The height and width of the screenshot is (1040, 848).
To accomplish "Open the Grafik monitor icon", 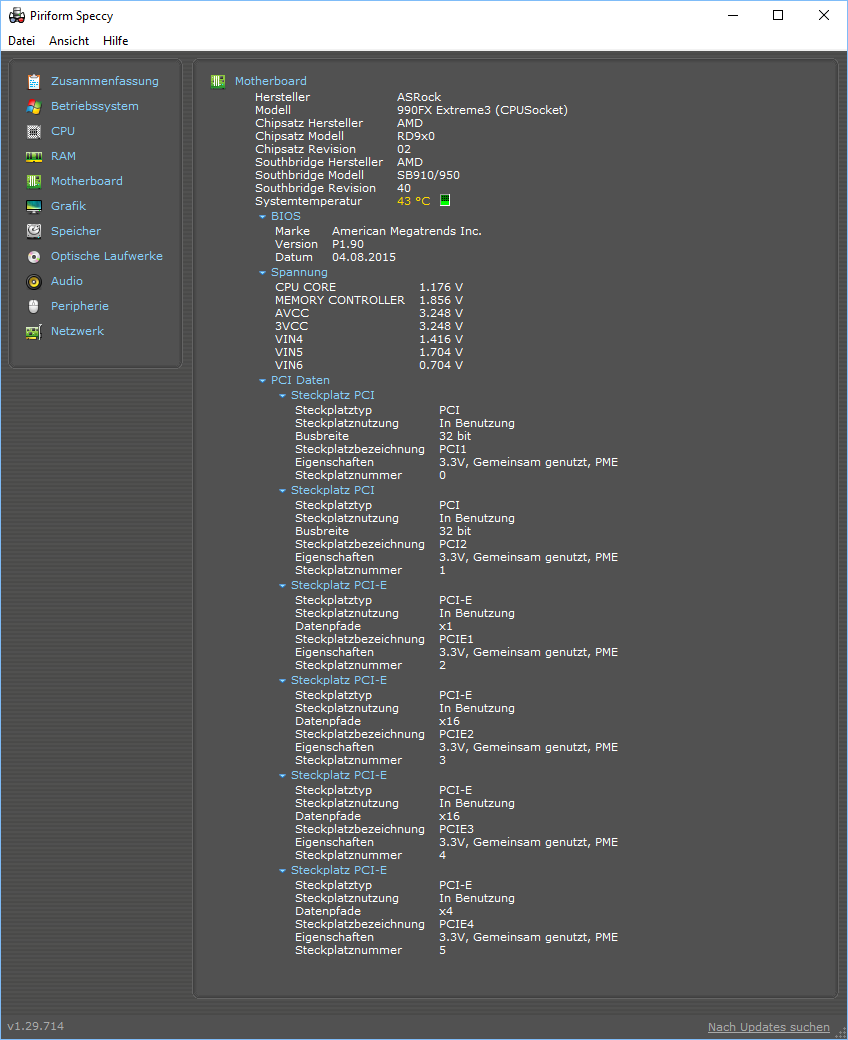I will 34,207.
